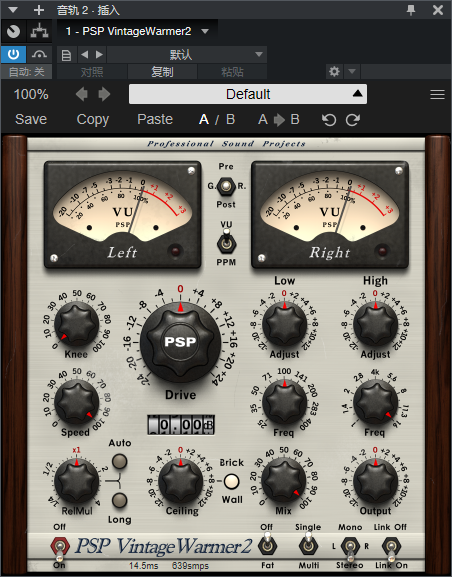Click the Right VU meter display
The image size is (452, 577).
[330, 215]
